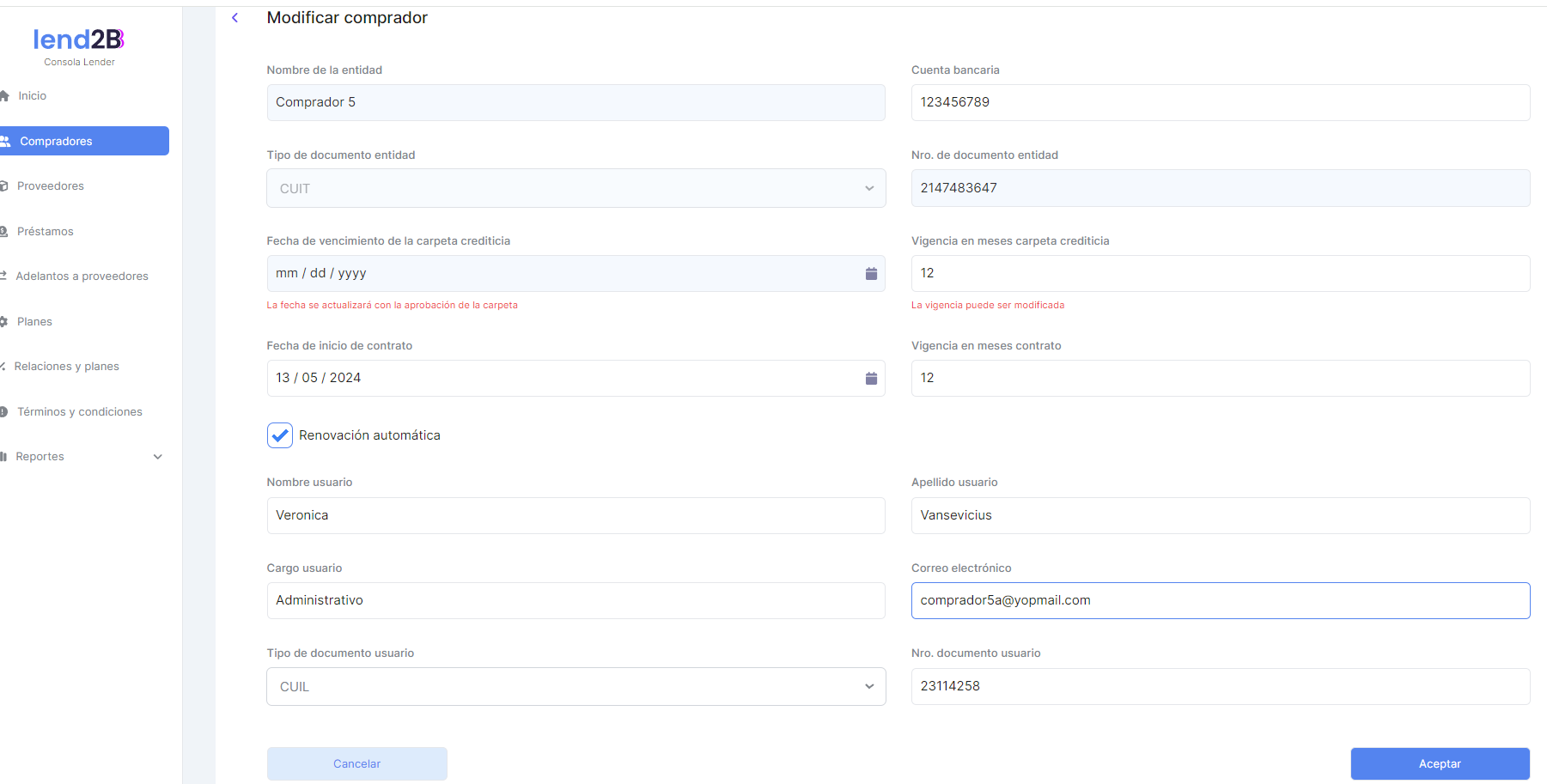
Task: Click the Compradores people icon
Action: pos(5,142)
